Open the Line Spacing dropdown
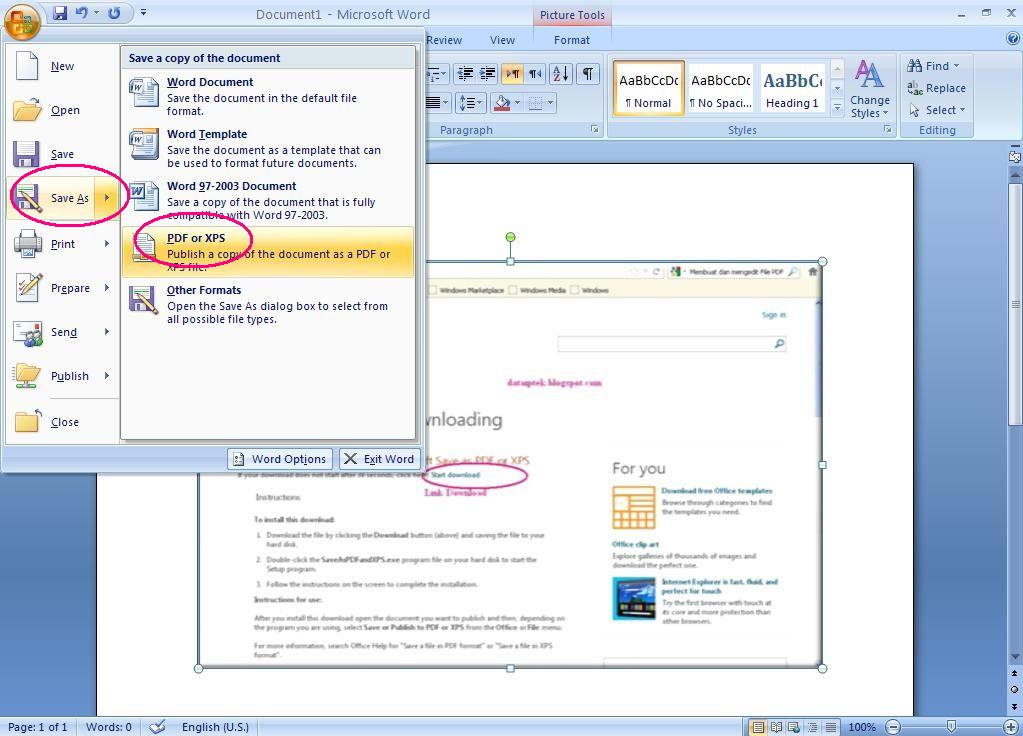The width and height of the screenshot is (1023, 736). 474,103
